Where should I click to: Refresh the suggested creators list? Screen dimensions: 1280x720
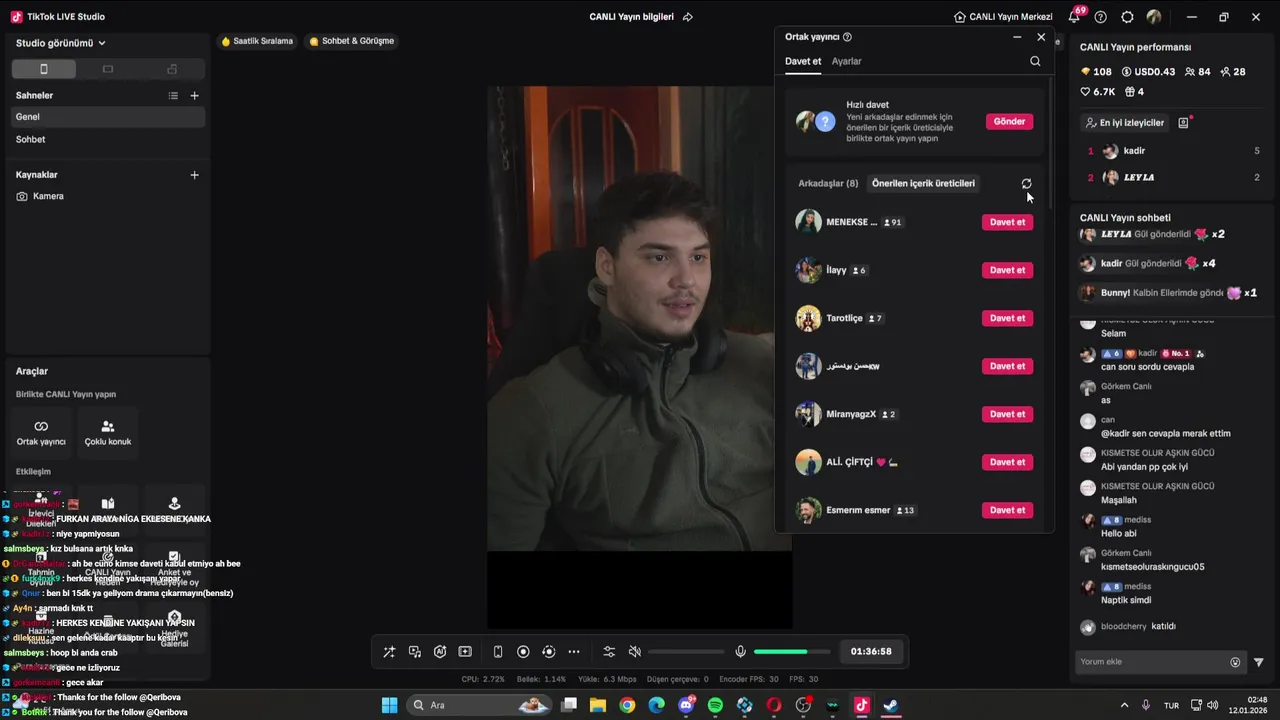1026,184
